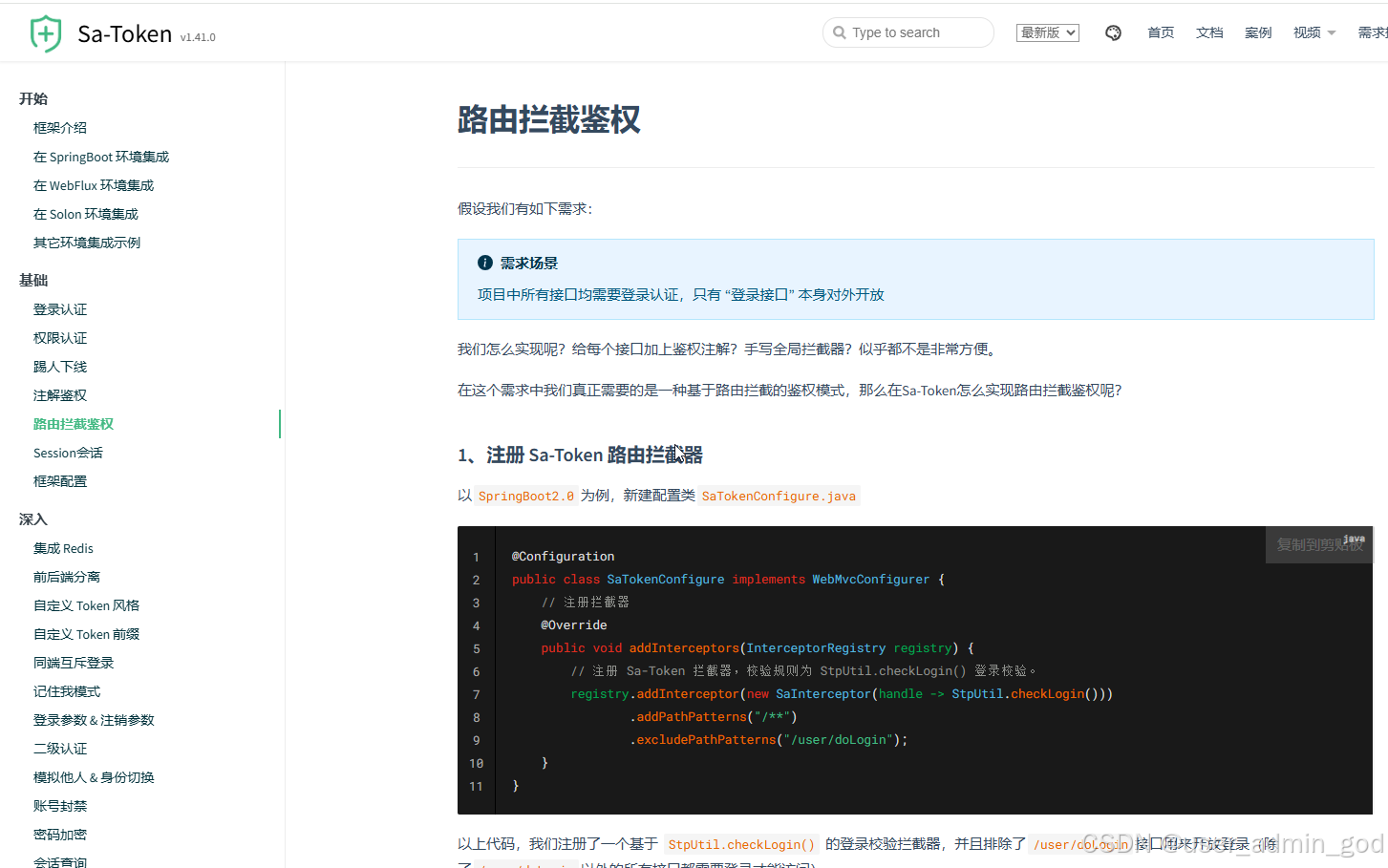Image resolution: width=1388 pixels, height=868 pixels.
Task: Copy code with 复制到剪贴板 button
Action: [1319, 544]
